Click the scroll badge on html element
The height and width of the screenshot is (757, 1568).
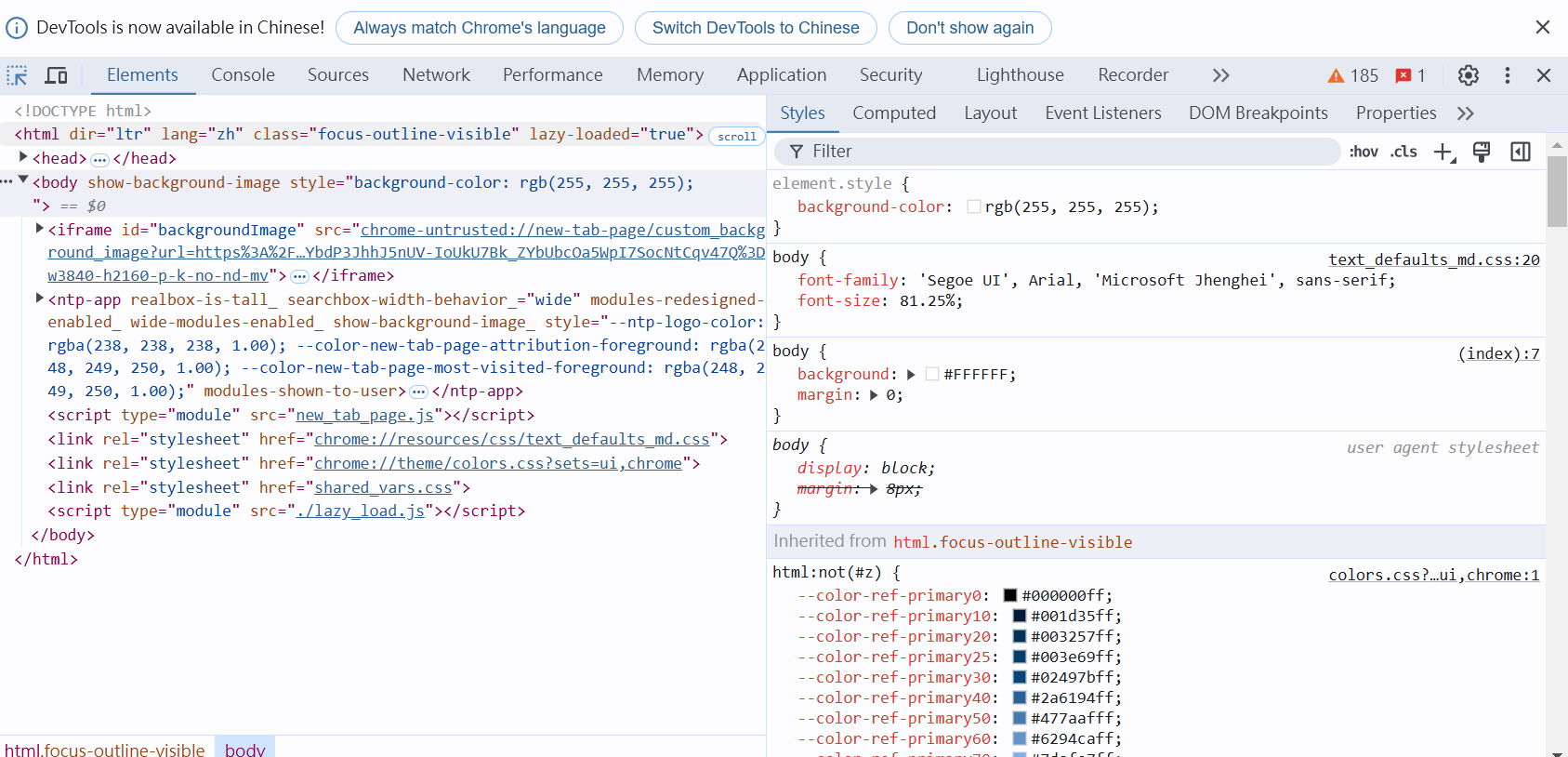point(736,137)
